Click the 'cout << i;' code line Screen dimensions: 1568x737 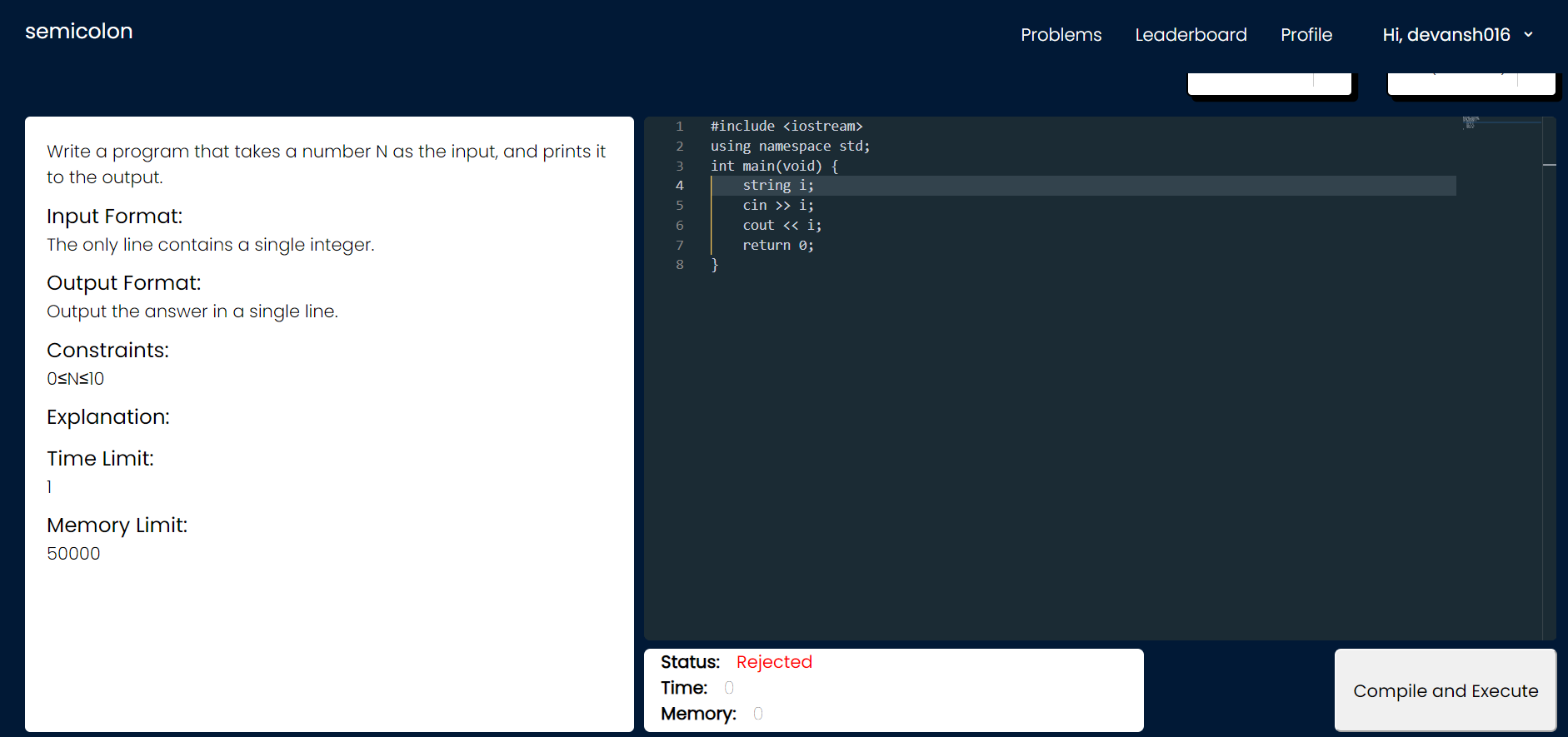[782, 225]
